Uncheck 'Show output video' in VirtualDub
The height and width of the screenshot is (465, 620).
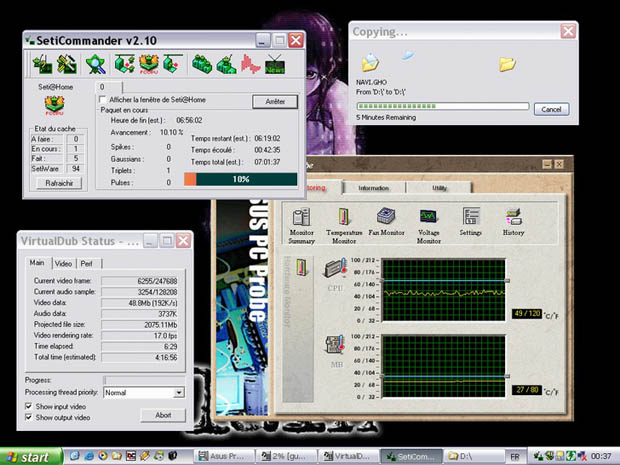(28, 417)
